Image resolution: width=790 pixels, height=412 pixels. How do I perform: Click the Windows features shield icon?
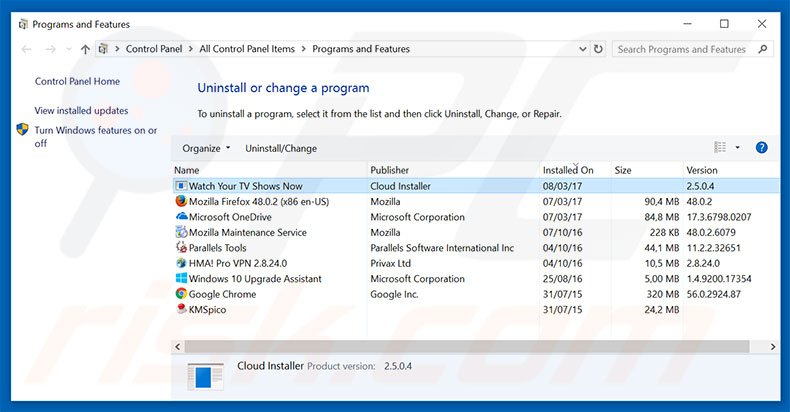point(23,129)
